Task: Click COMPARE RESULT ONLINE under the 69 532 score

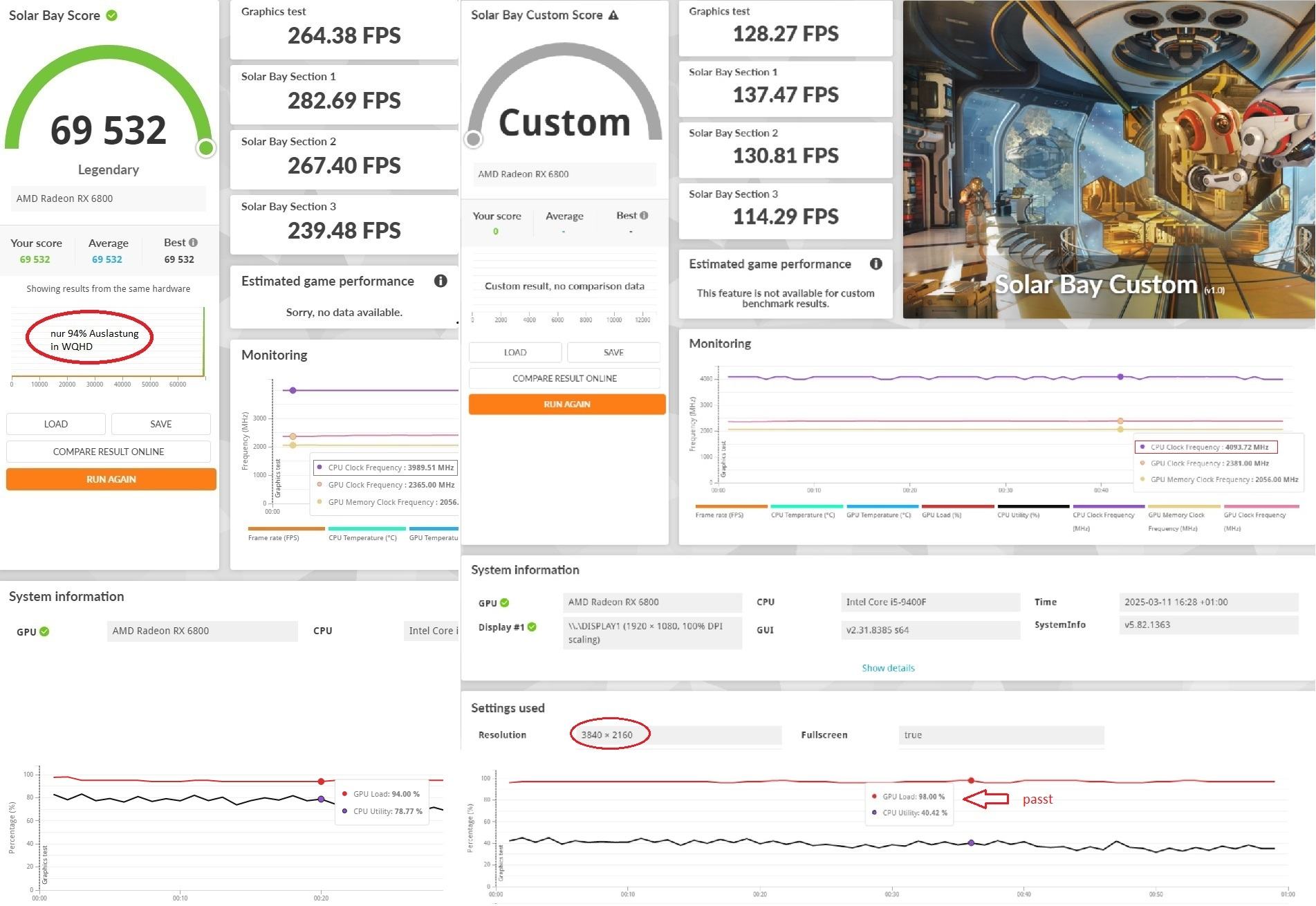Action: pos(109,452)
